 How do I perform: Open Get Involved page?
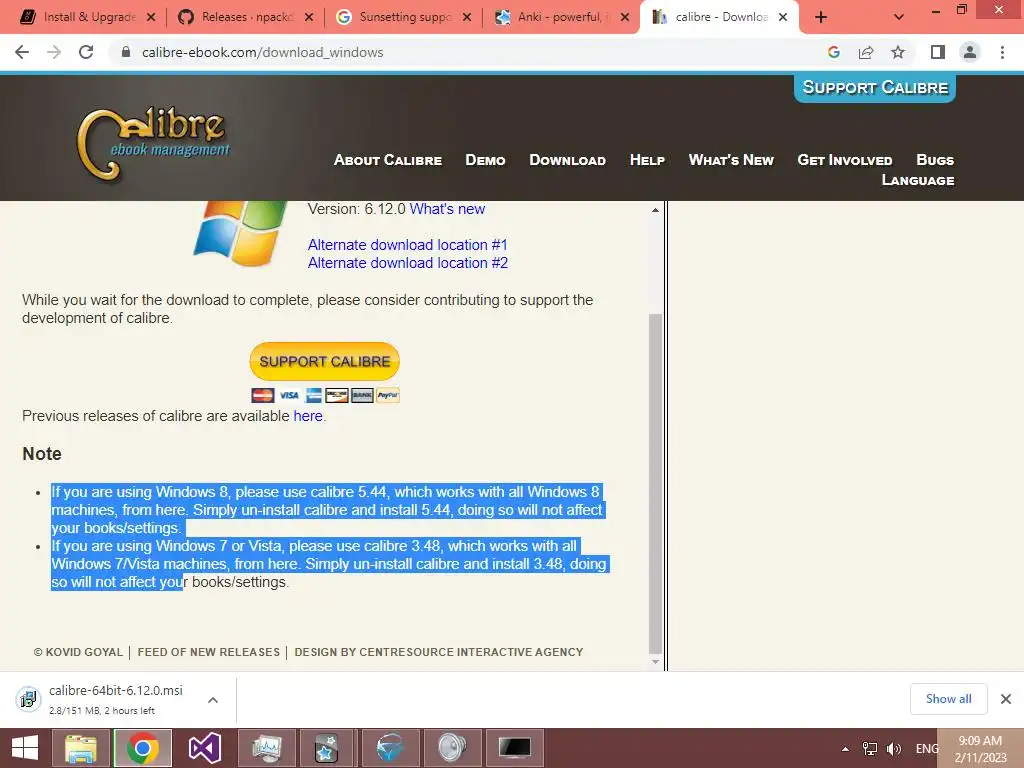844,160
